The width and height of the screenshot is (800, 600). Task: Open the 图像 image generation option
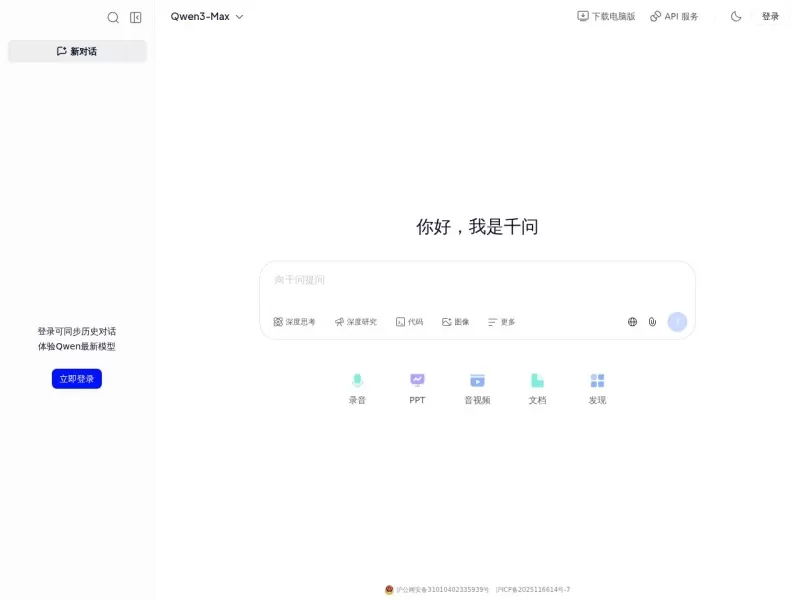pos(455,321)
